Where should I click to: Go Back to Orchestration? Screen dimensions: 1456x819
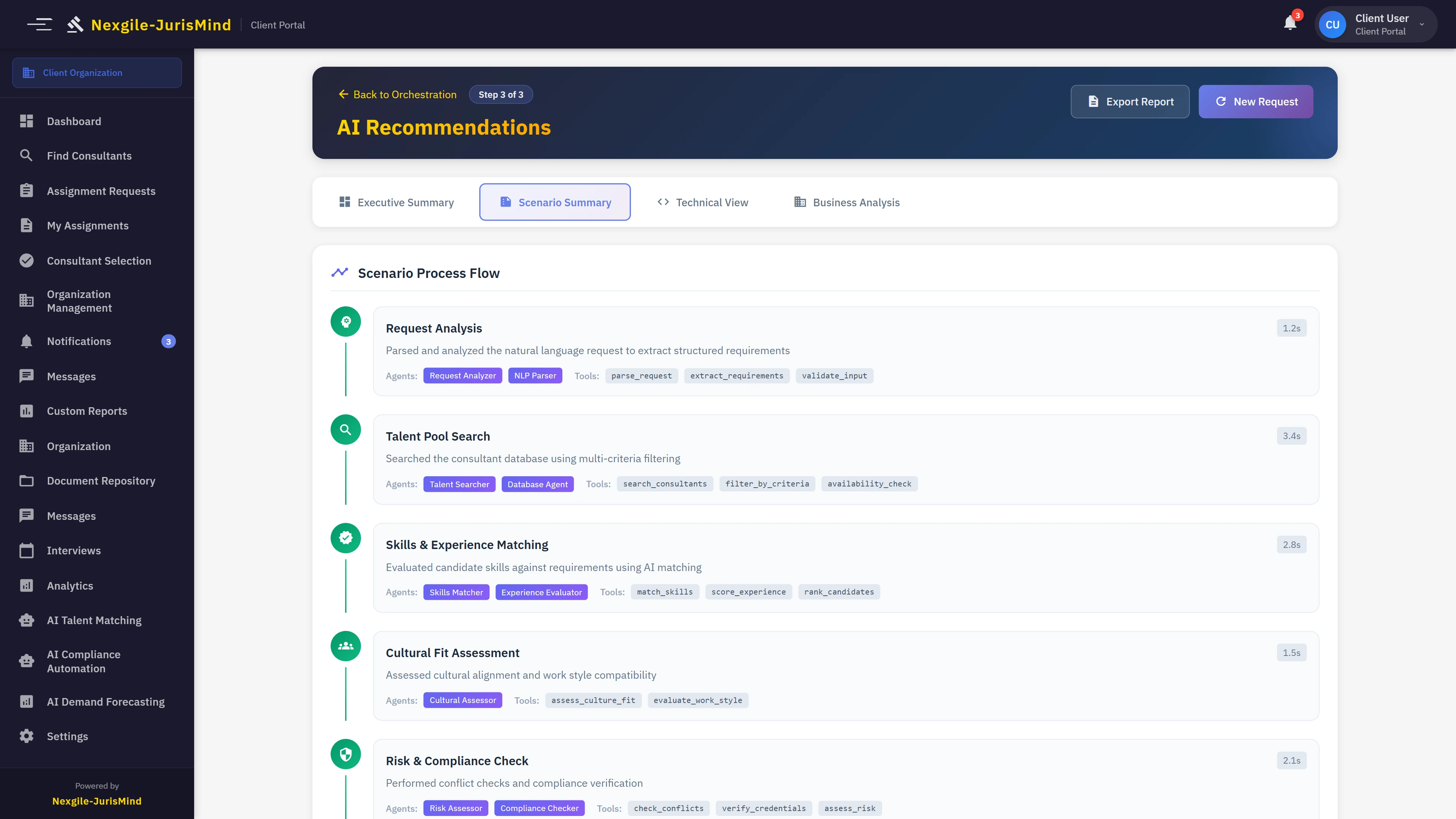click(x=397, y=94)
